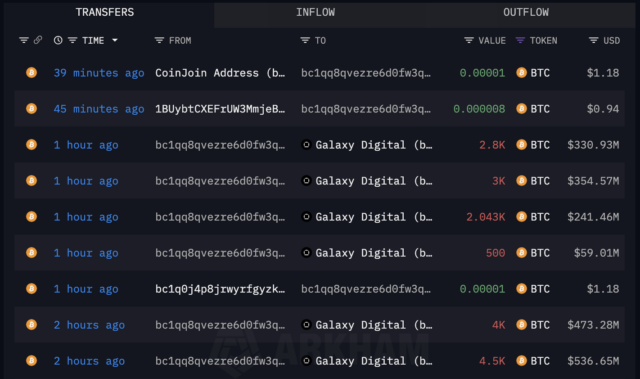Open Galaxy Digital recipient in the 4K row
The image size is (640, 379).
coord(373,325)
